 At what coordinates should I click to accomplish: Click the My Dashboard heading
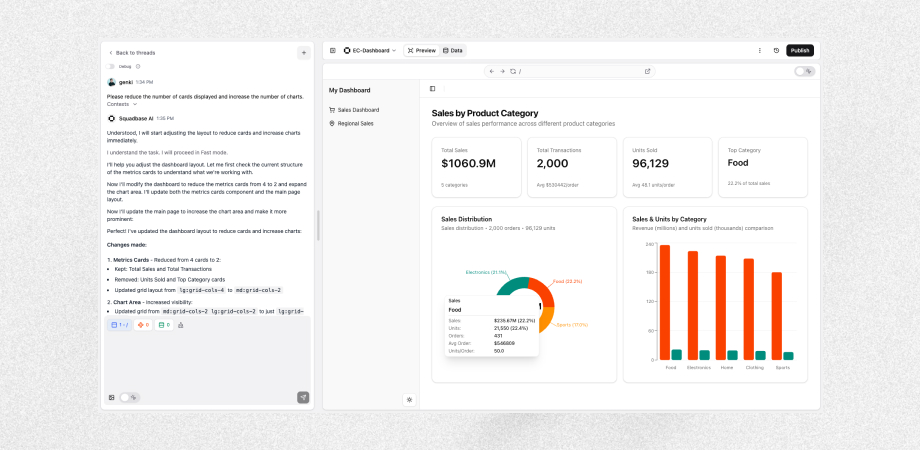click(x=349, y=90)
